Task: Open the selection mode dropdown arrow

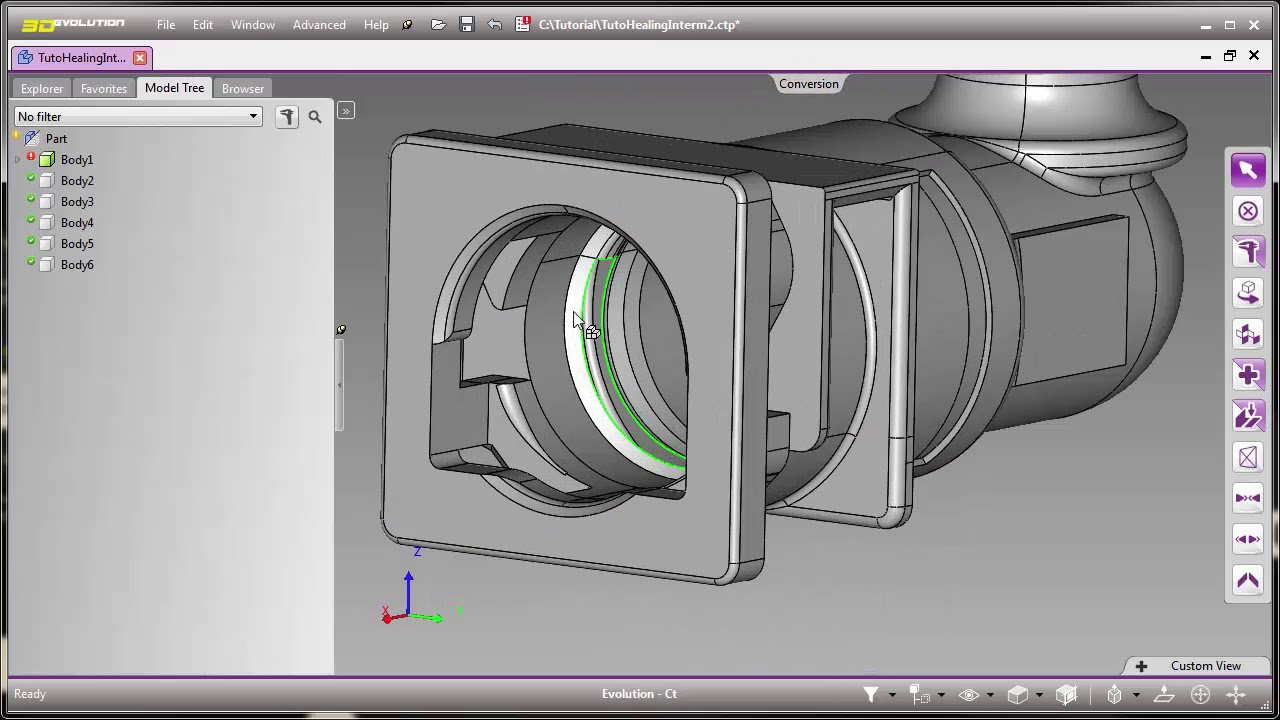Action: tap(941, 695)
